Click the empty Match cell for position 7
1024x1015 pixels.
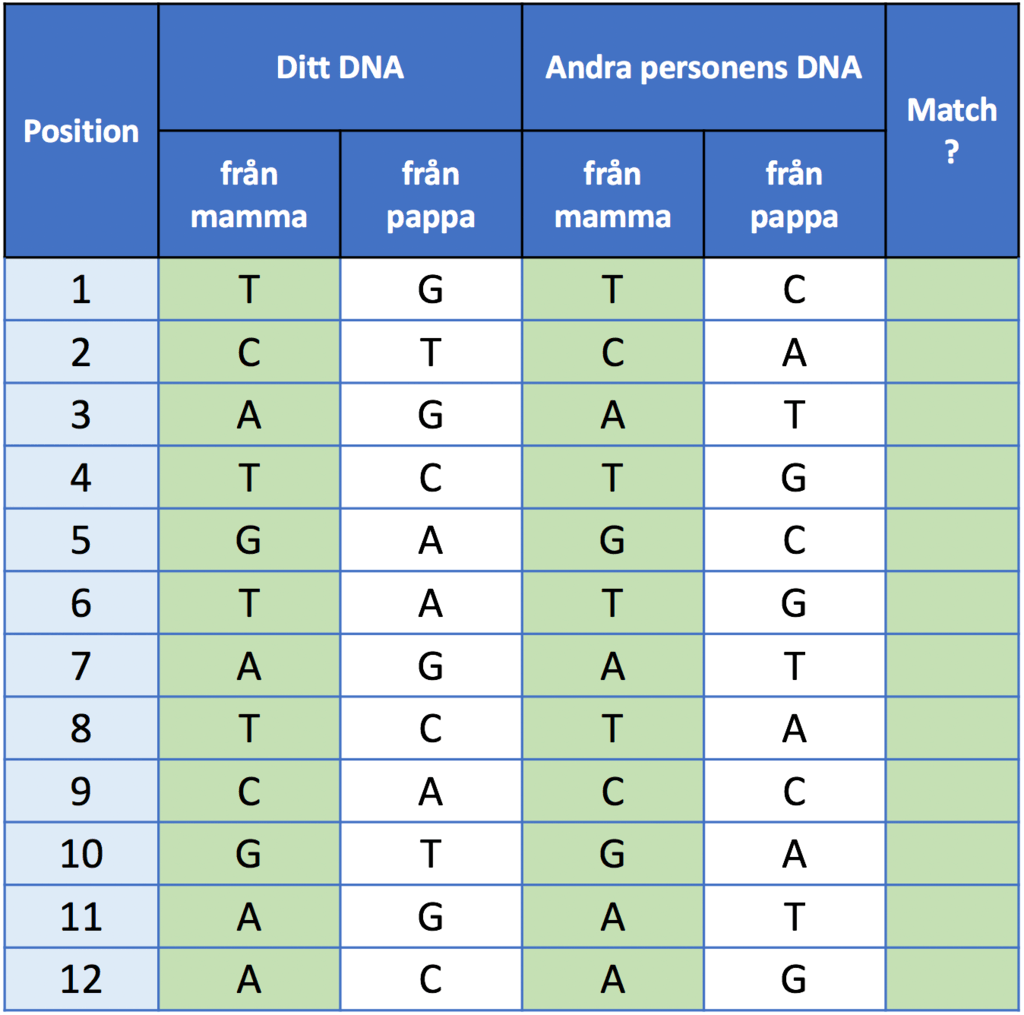(x=952, y=666)
